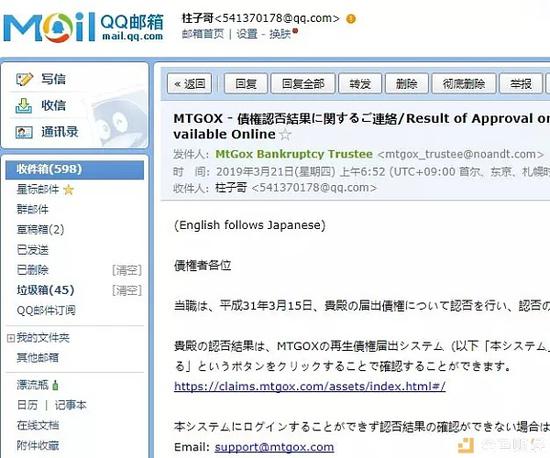This screenshot has width=550, height=458.
Task: Click recipient name 柱子哥 in the 收件人 field
Action: click(231, 188)
